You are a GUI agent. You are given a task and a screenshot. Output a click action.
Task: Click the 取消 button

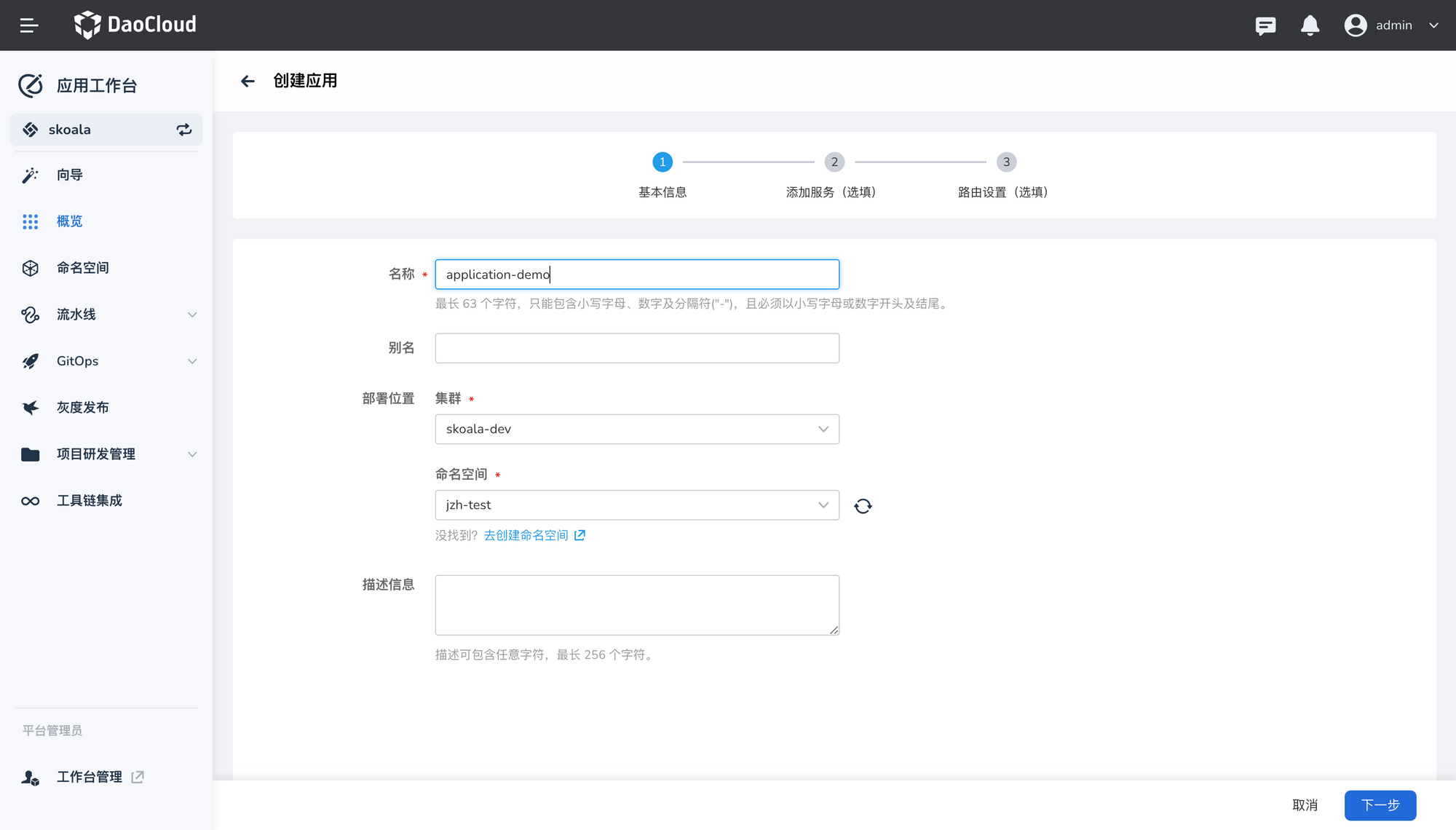tap(1305, 805)
